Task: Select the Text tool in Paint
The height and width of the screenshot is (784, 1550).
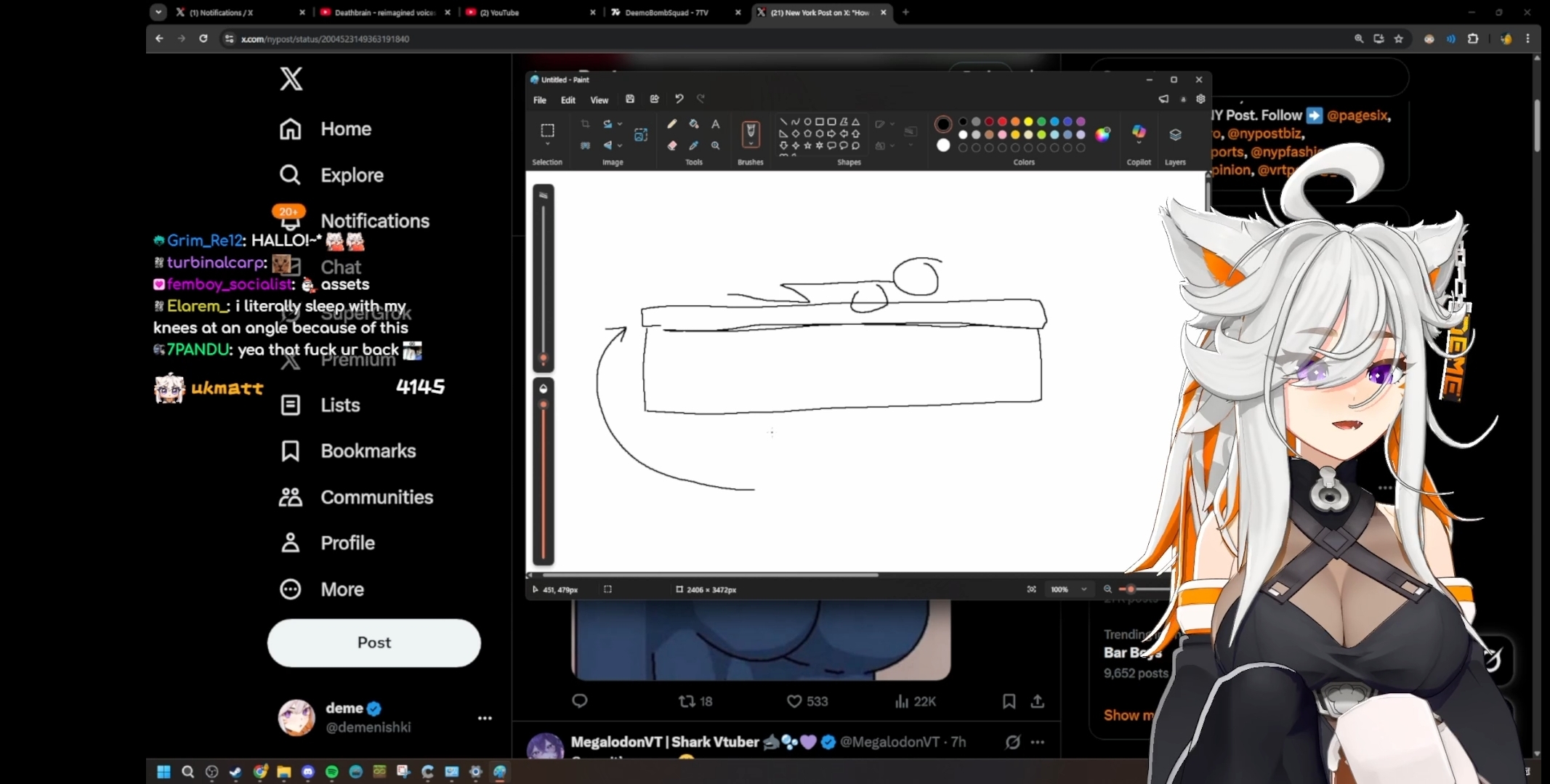Action: tap(716, 124)
